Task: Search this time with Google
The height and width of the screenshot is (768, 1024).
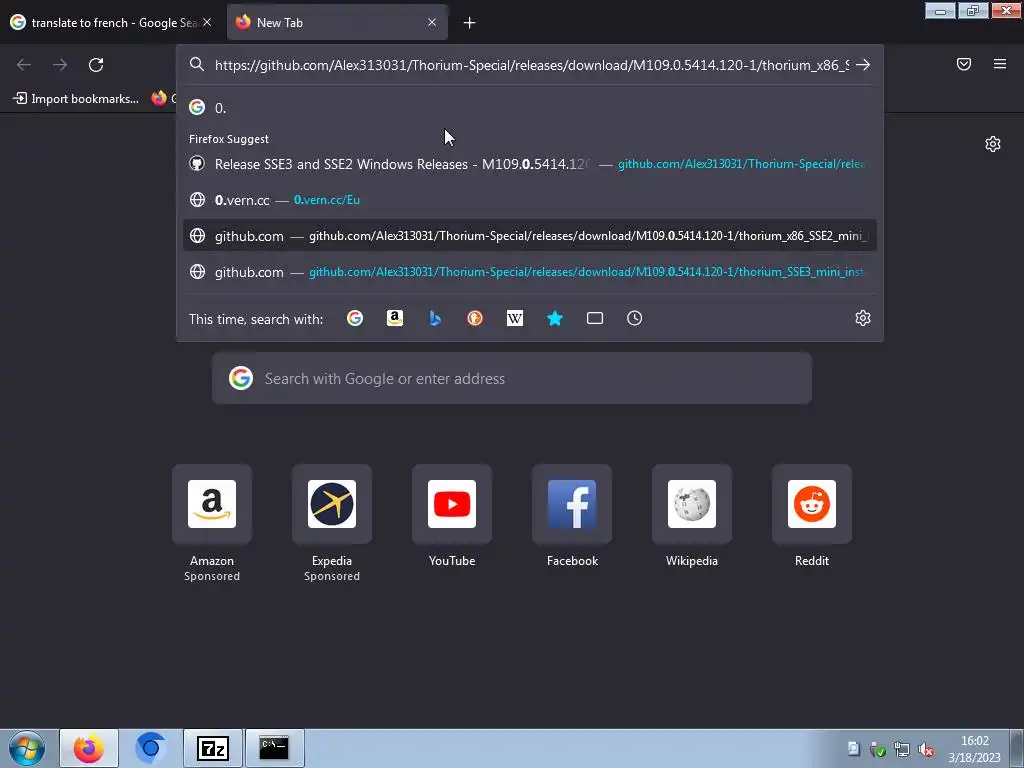Action: (355, 318)
